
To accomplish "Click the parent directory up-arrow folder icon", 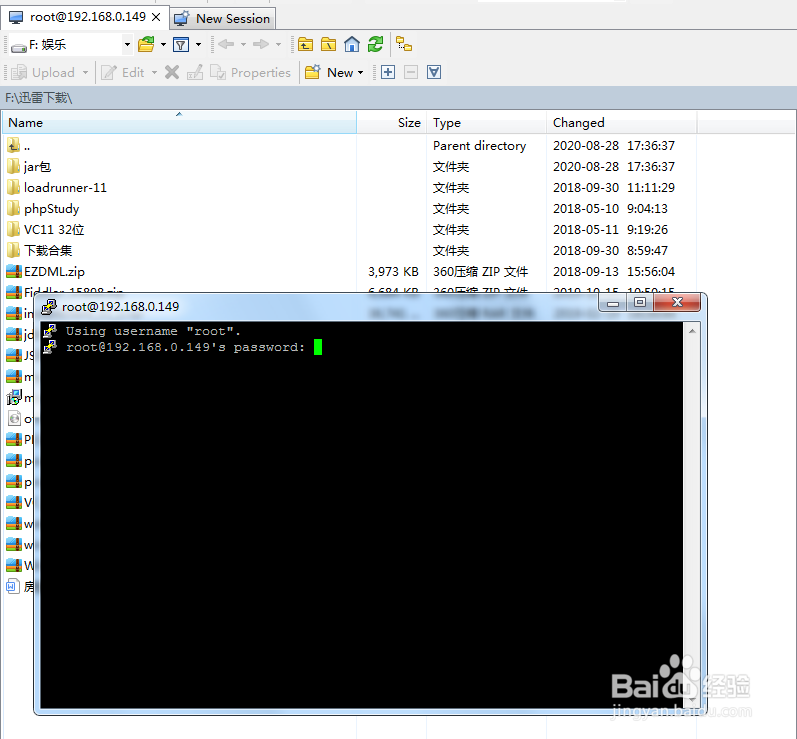I will click(14, 146).
